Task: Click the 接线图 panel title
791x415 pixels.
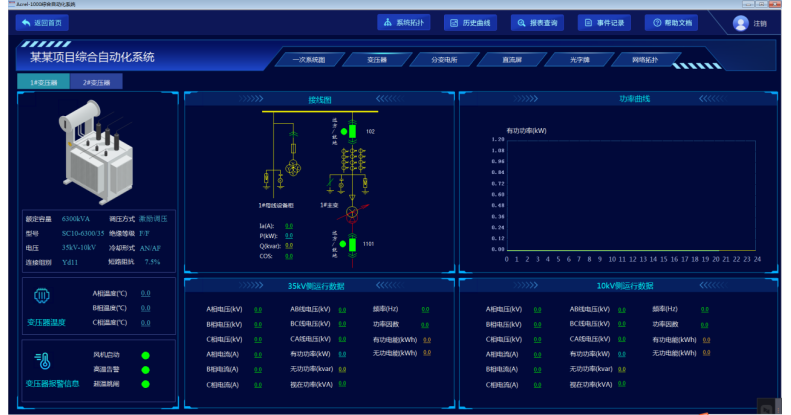Action: [320, 100]
